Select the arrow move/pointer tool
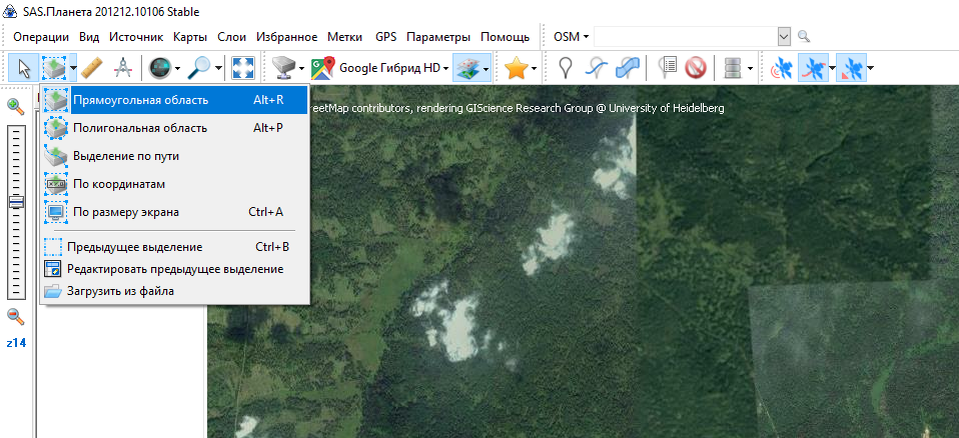Image resolution: width=959 pixels, height=438 pixels. [24, 68]
